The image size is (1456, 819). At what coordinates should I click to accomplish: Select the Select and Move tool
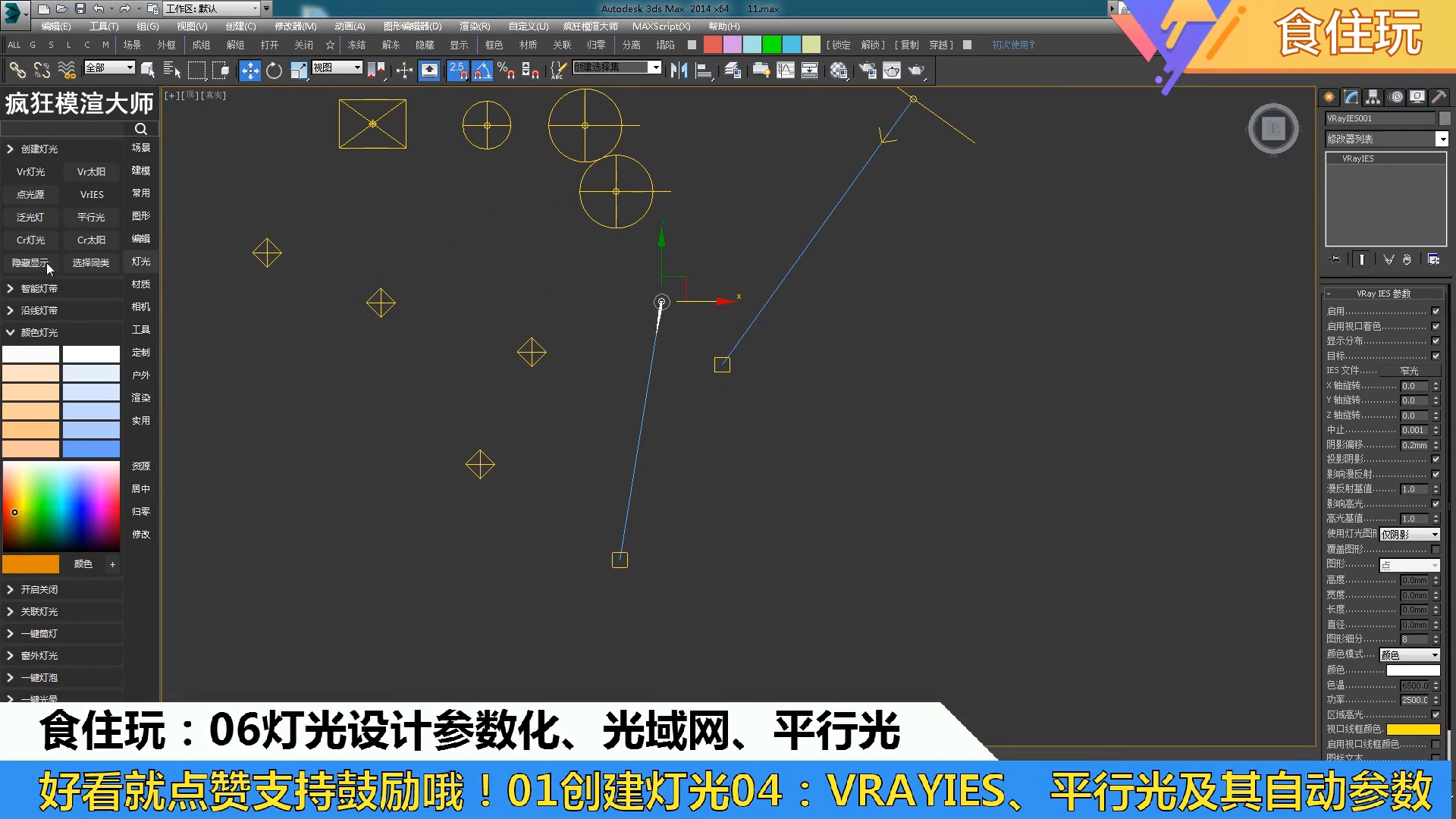point(249,70)
